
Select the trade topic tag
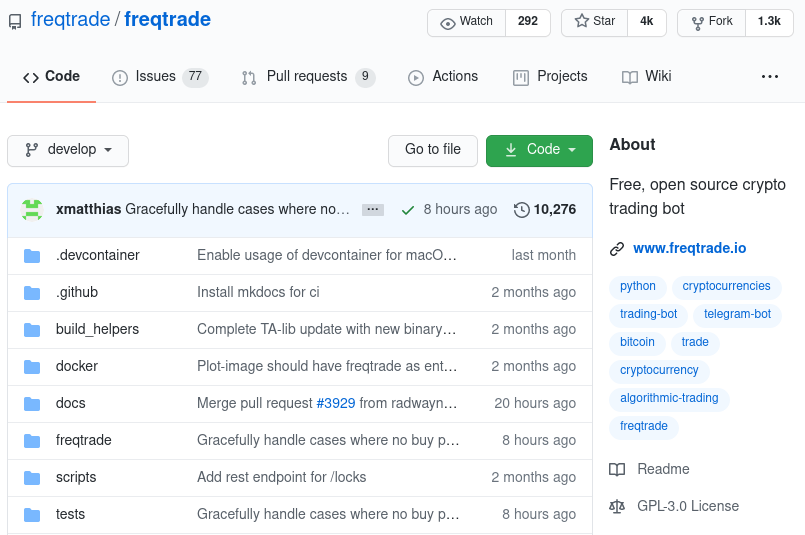695,342
